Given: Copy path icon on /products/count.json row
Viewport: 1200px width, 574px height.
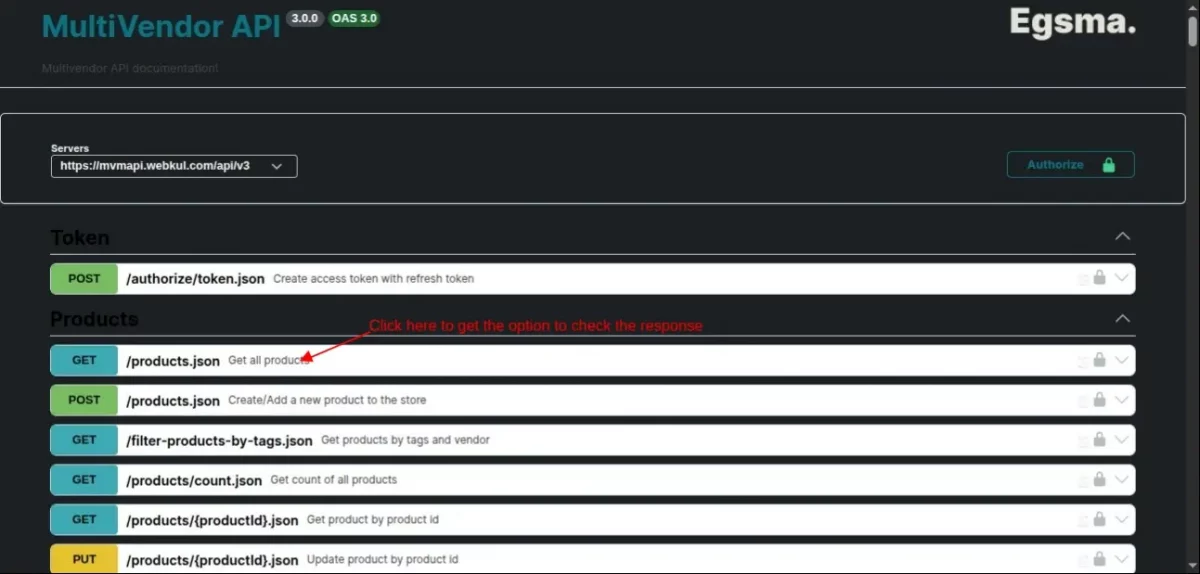Looking at the screenshot, I should (1083, 481).
